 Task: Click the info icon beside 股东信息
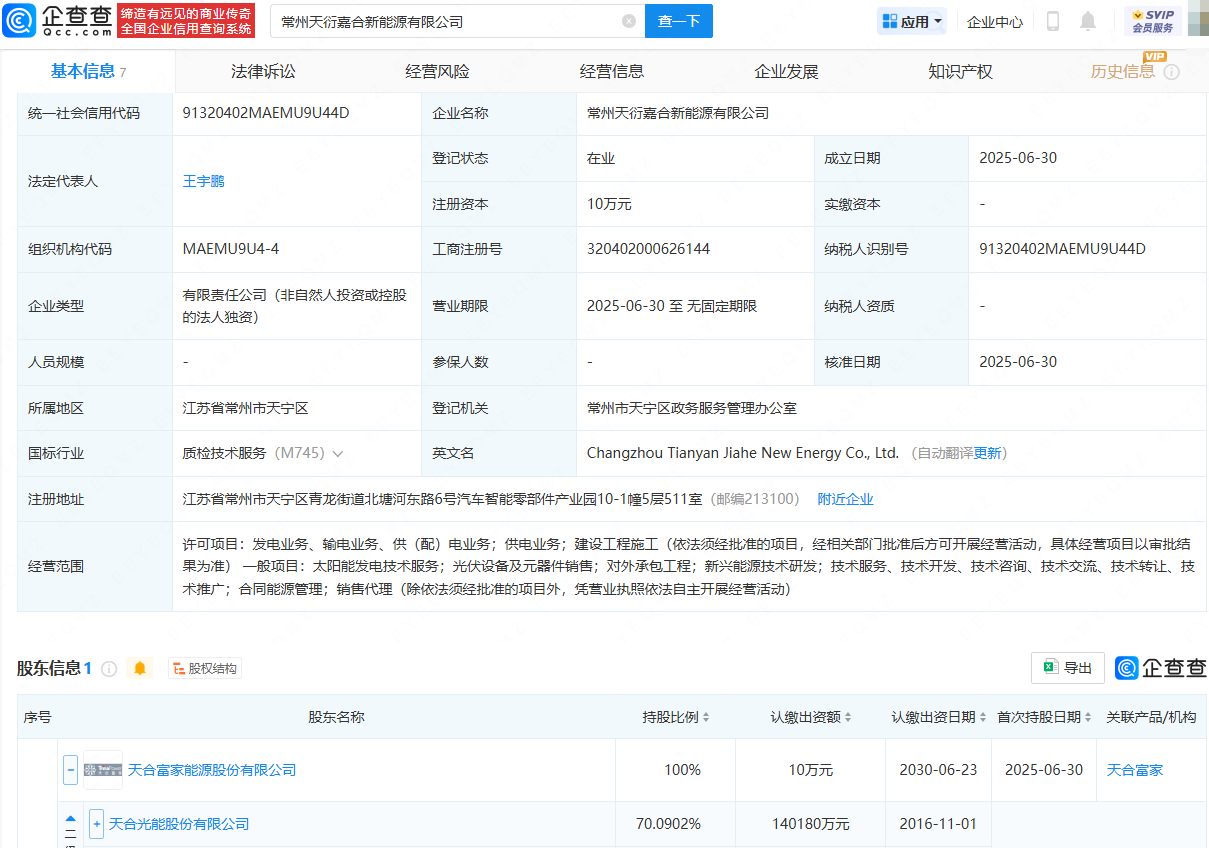[109, 668]
